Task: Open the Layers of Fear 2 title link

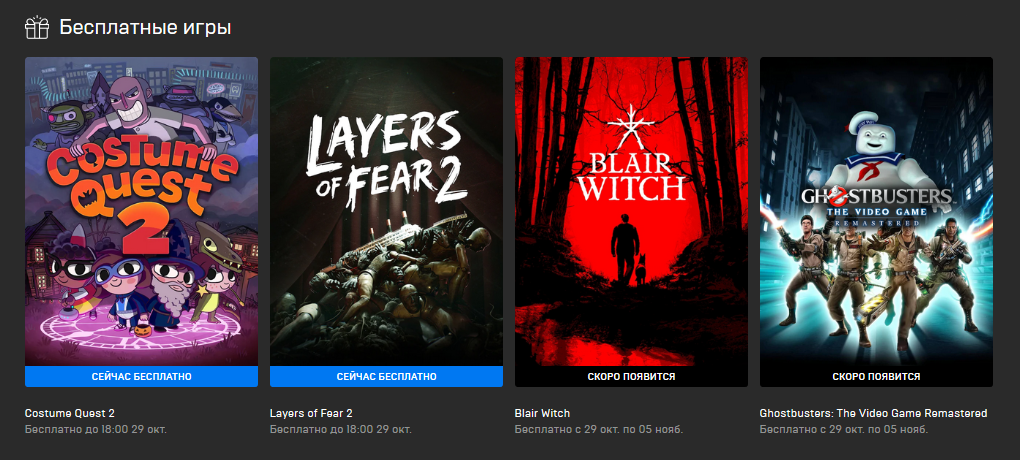Action: (311, 413)
